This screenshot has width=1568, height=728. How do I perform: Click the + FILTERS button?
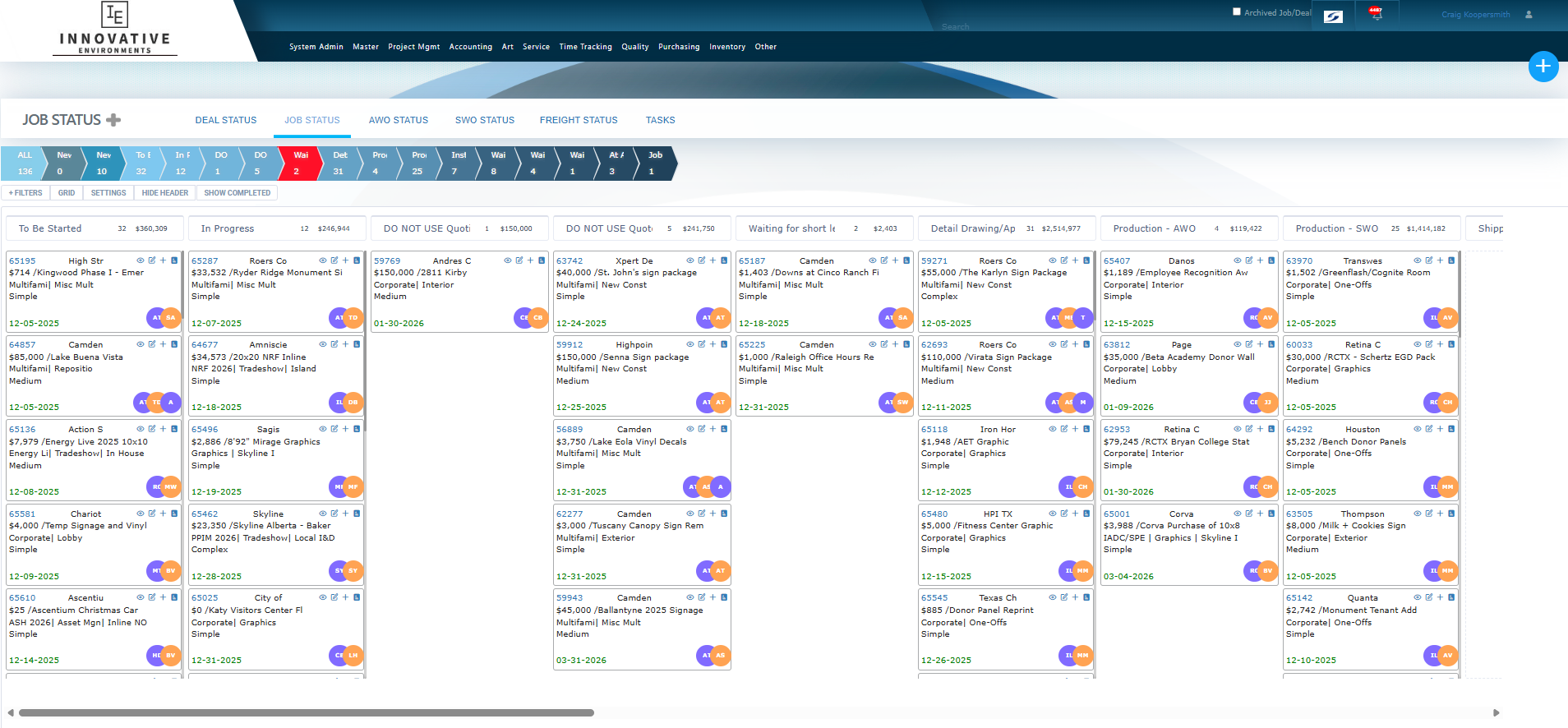click(x=25, y=193)
